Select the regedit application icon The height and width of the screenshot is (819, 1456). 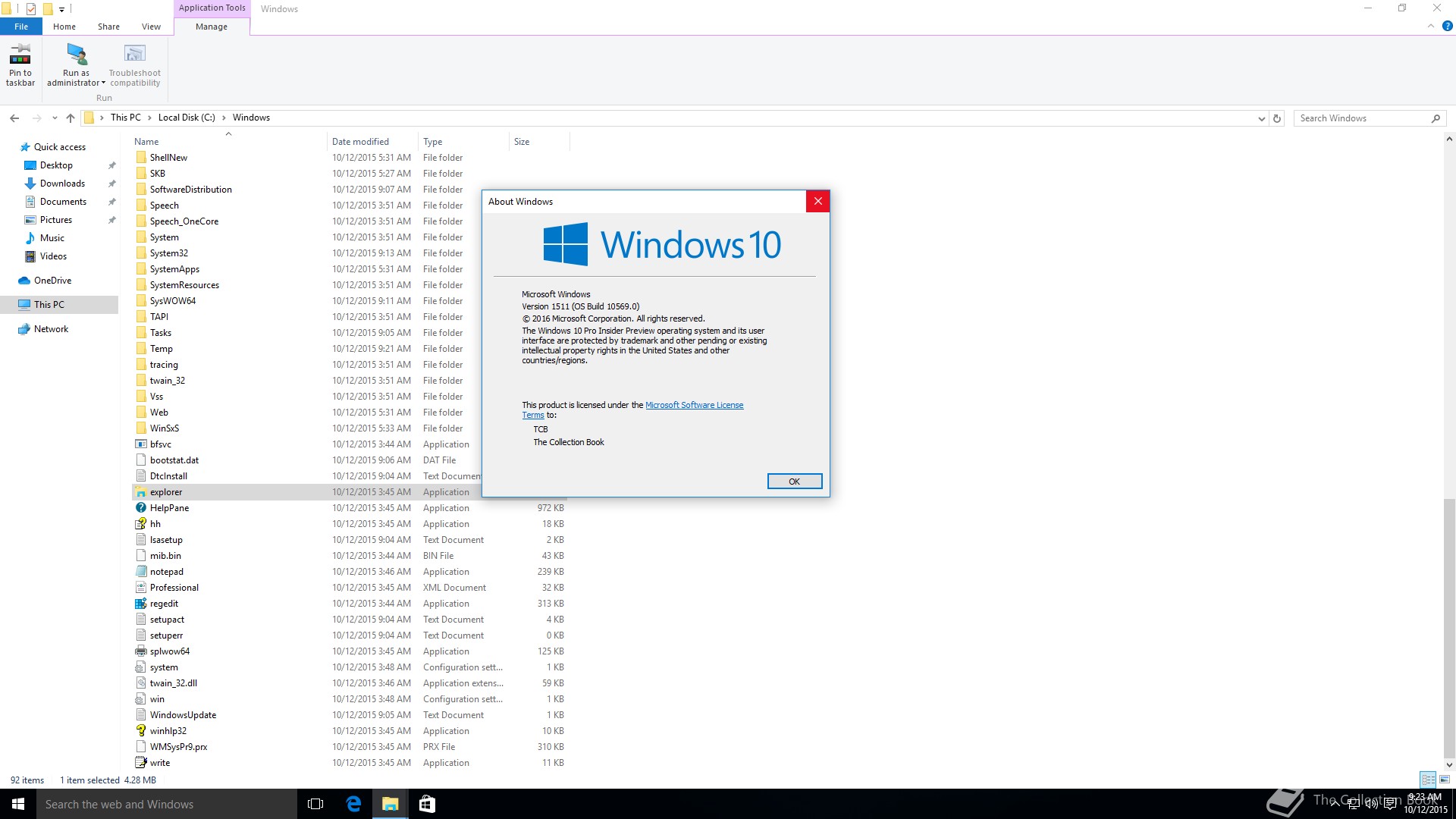pos(140,604)
